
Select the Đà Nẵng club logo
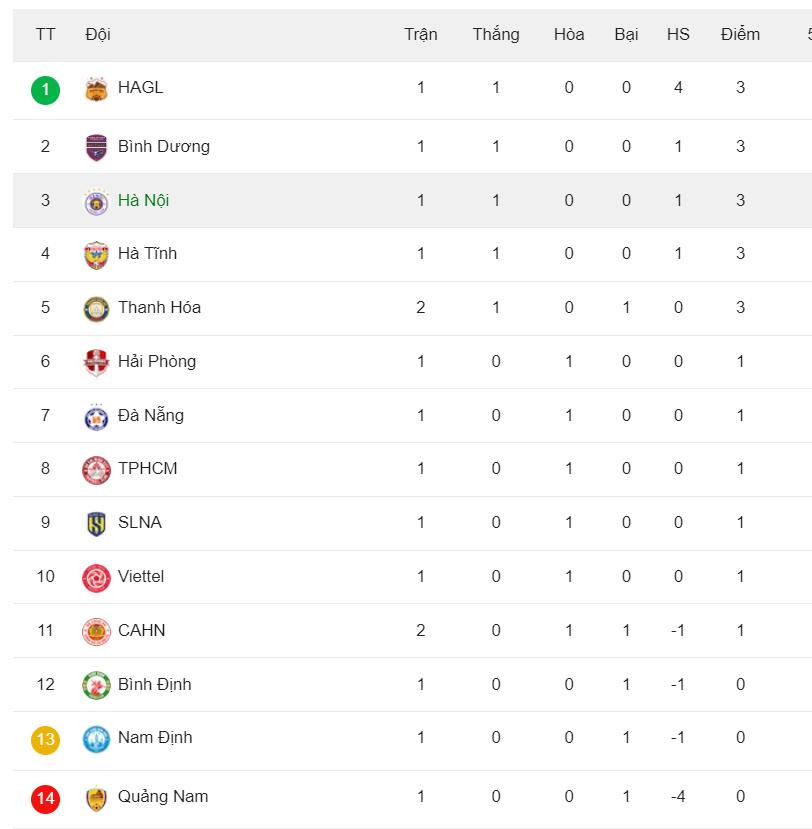tap(96, 416)
